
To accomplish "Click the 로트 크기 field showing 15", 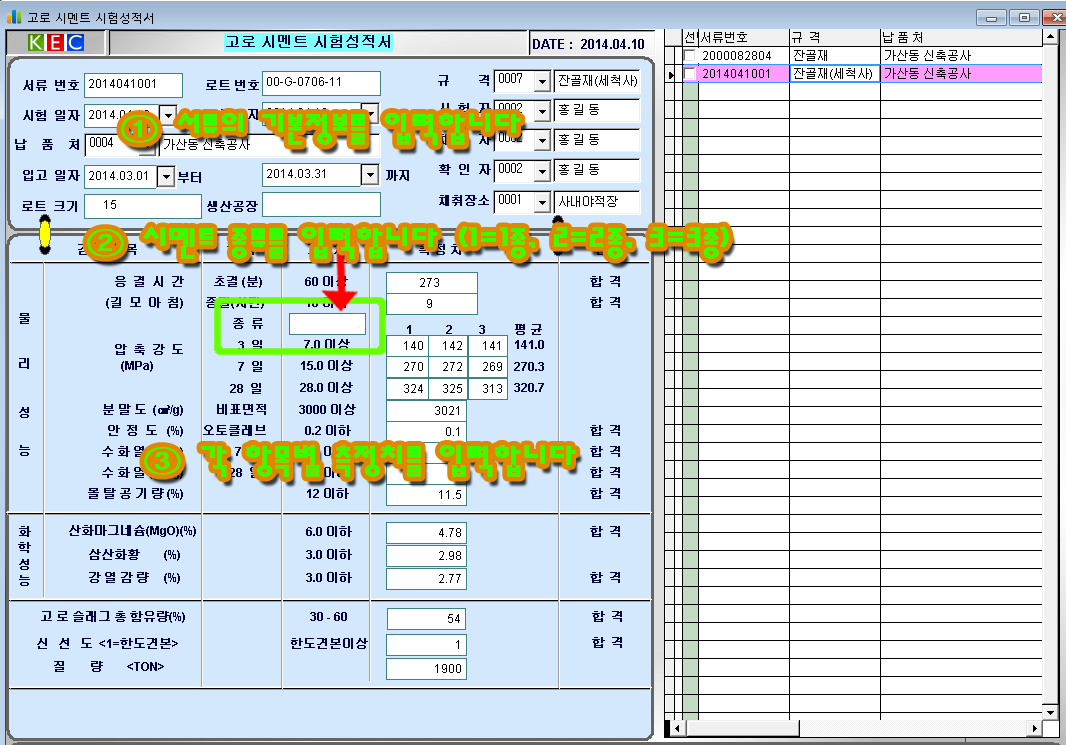I will pyautogui.click(x=143, y=205).
